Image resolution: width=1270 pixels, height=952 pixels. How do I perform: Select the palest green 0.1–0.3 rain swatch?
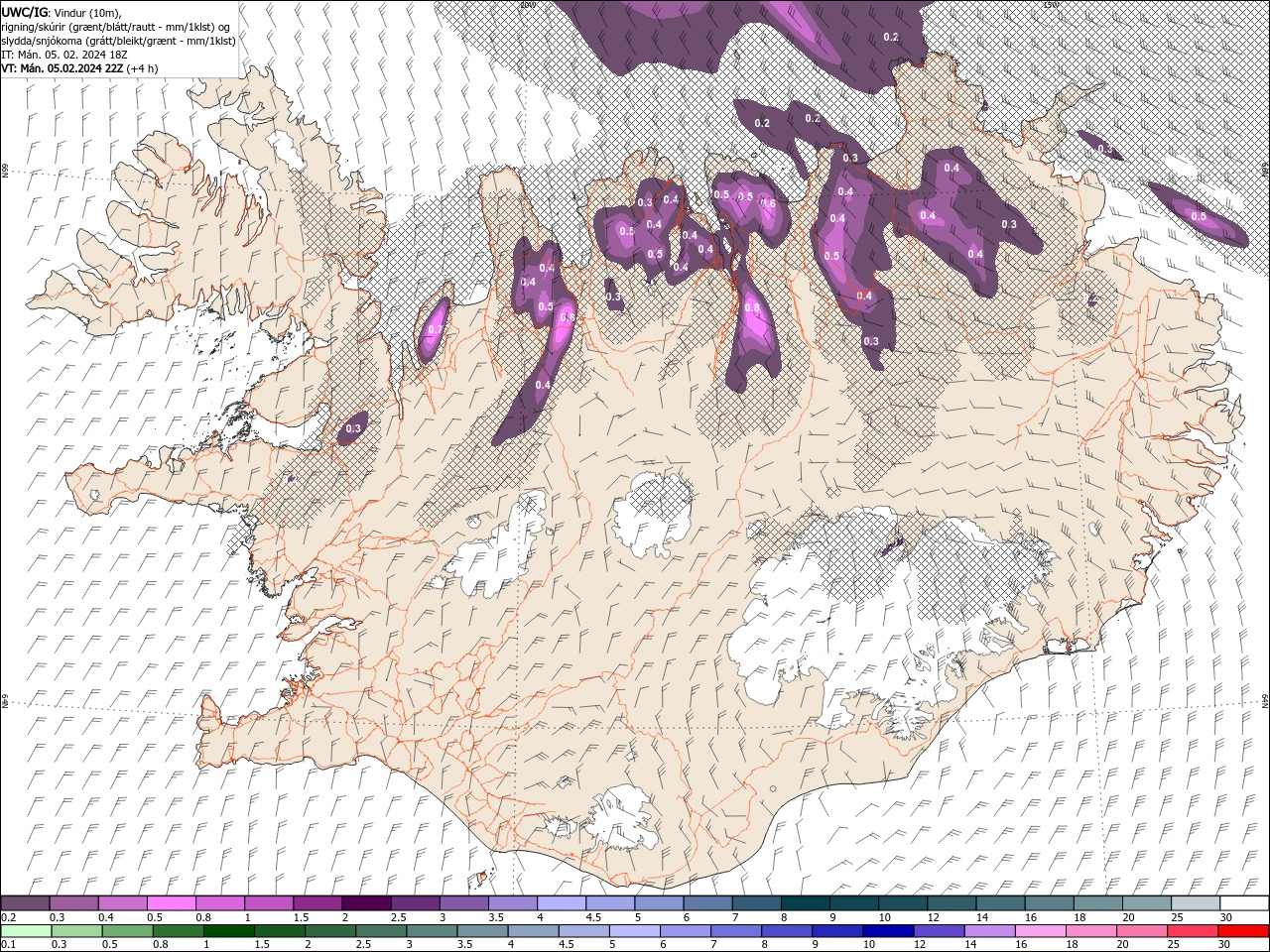coord(27,932)
